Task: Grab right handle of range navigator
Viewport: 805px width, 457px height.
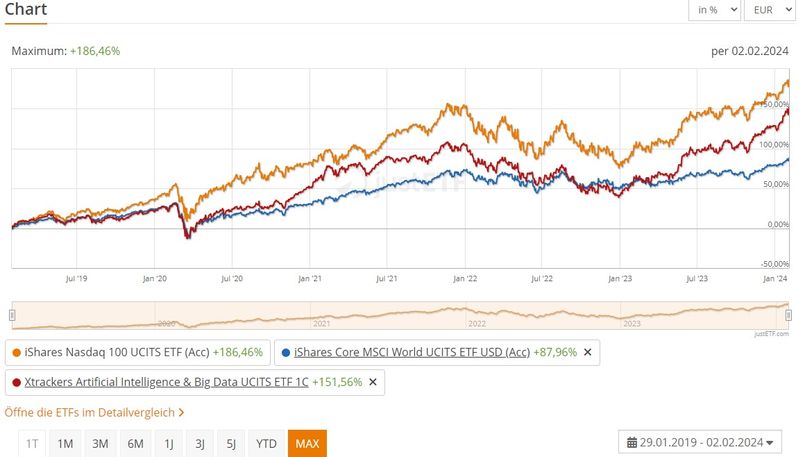Action: coord(789,315)
